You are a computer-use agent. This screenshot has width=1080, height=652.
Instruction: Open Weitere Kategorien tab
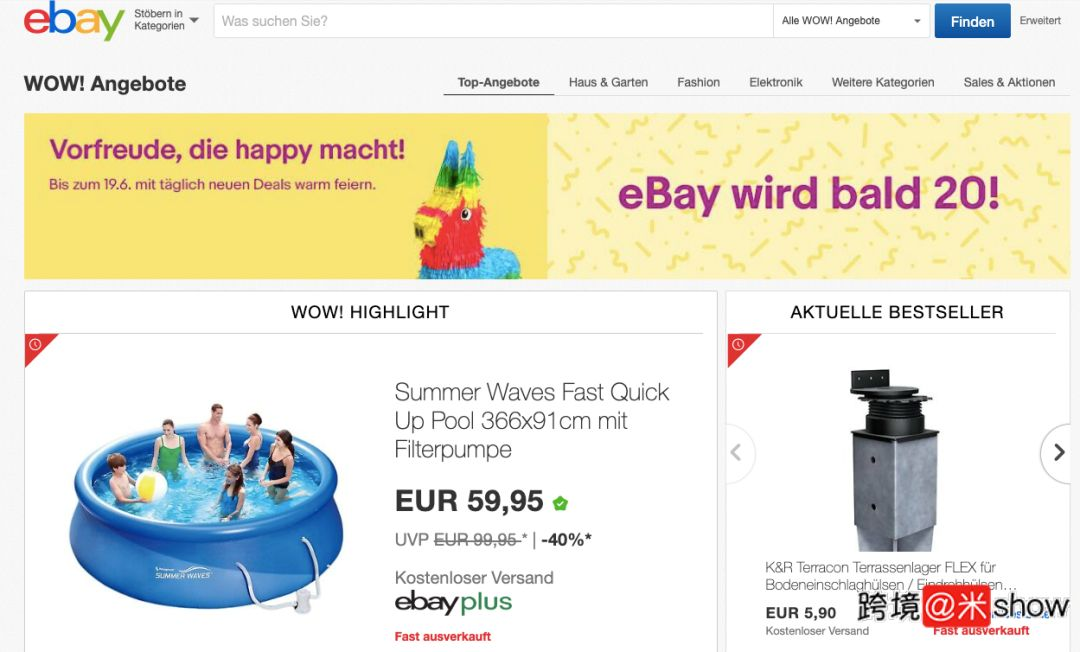click(883, 83)
